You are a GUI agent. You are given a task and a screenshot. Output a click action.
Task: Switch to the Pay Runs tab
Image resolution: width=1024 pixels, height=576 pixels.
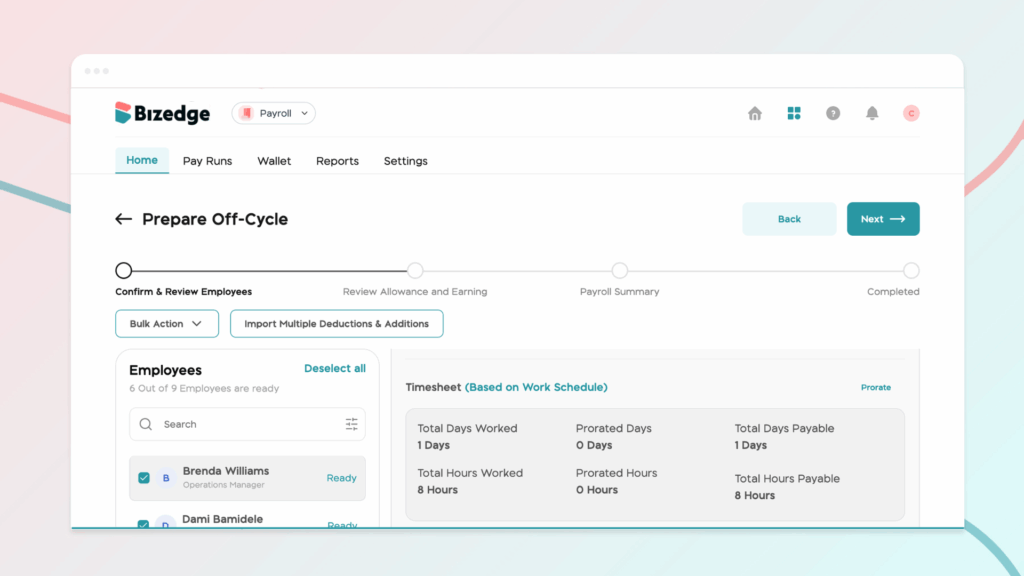(x=207, y=161)
